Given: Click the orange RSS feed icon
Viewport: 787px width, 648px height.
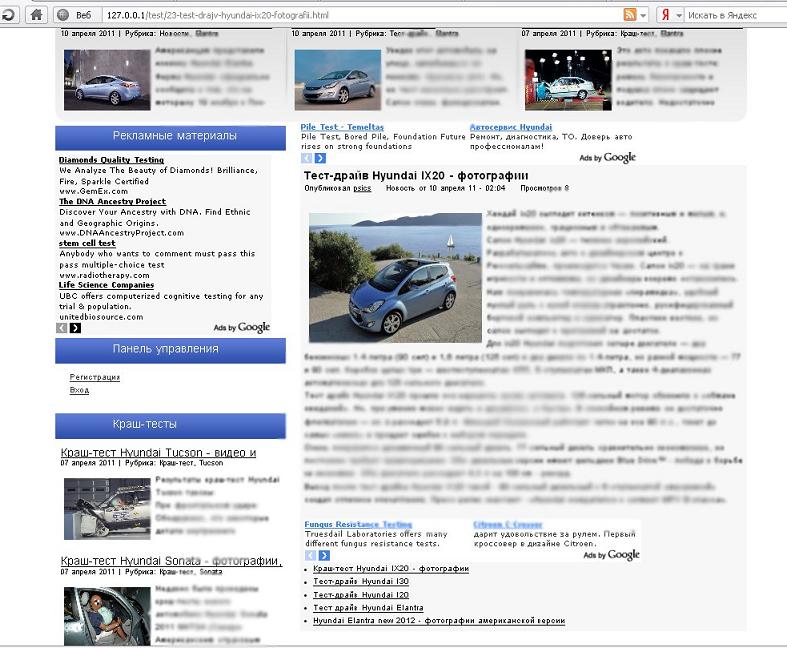Looking at the screenshot, I should pyautogui.click(x=630, y=15).
